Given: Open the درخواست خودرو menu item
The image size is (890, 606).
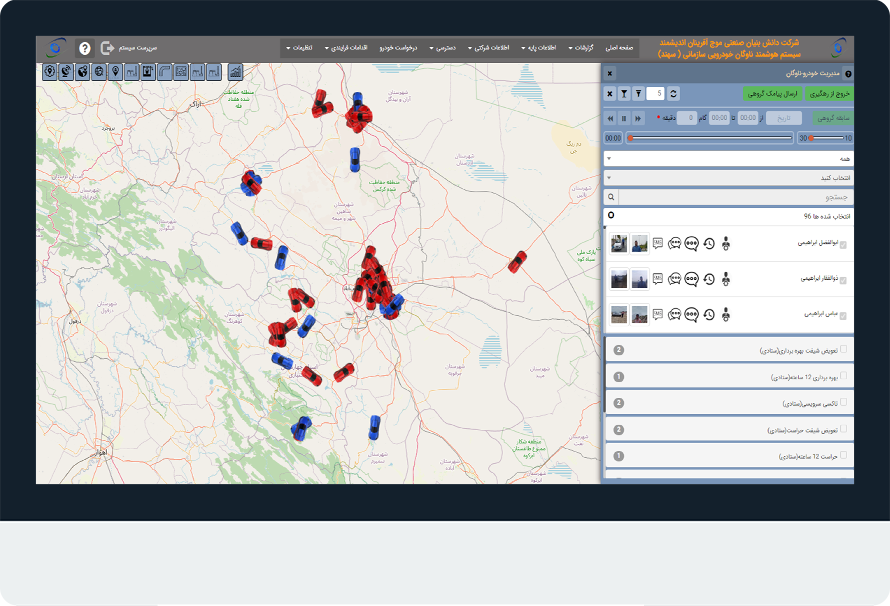Looking at the screenshot, I should (x=400, y=48).
